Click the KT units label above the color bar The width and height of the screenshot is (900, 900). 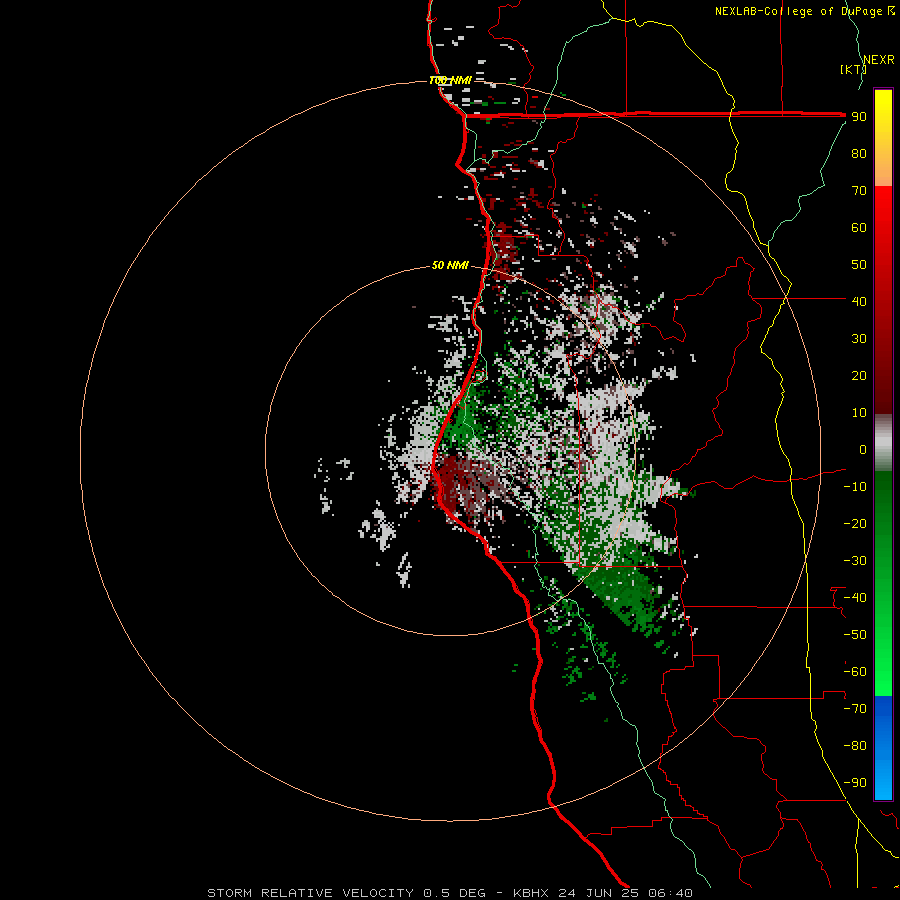(x=854, y=69)
